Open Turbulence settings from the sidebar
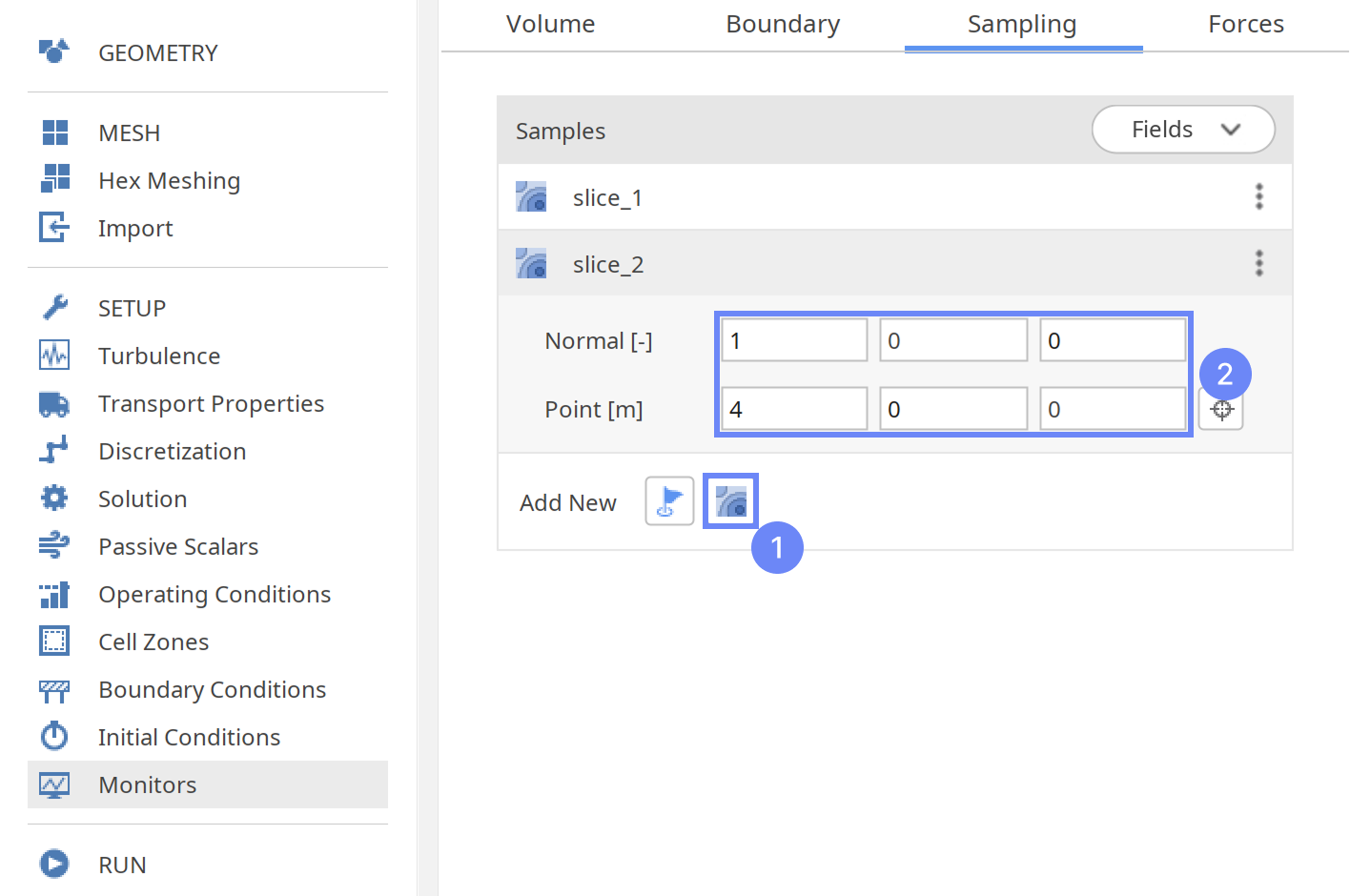The image size is (1350, 896). click(x=159, y=356)
